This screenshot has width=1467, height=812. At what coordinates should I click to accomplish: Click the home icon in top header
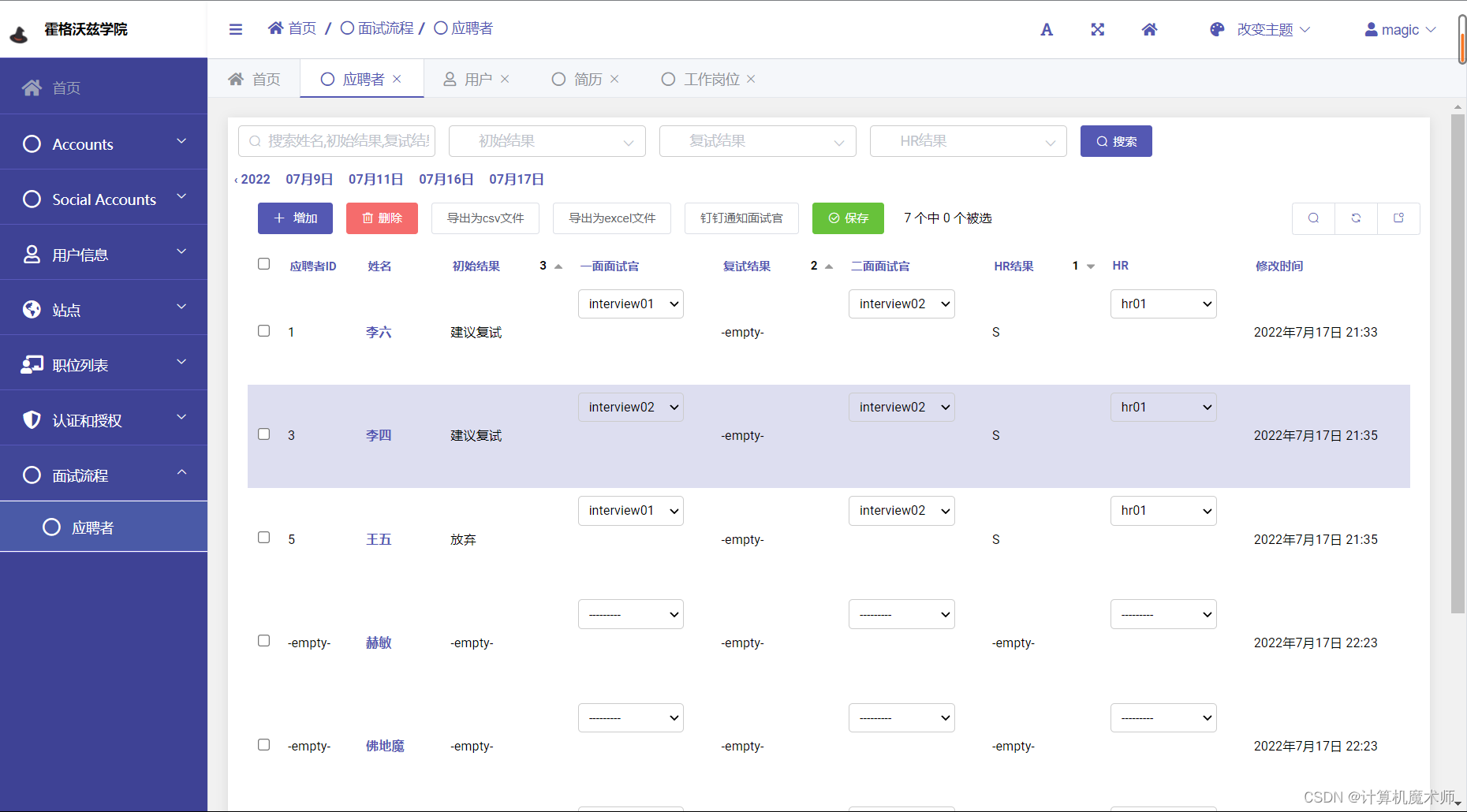click(1149, 29)
